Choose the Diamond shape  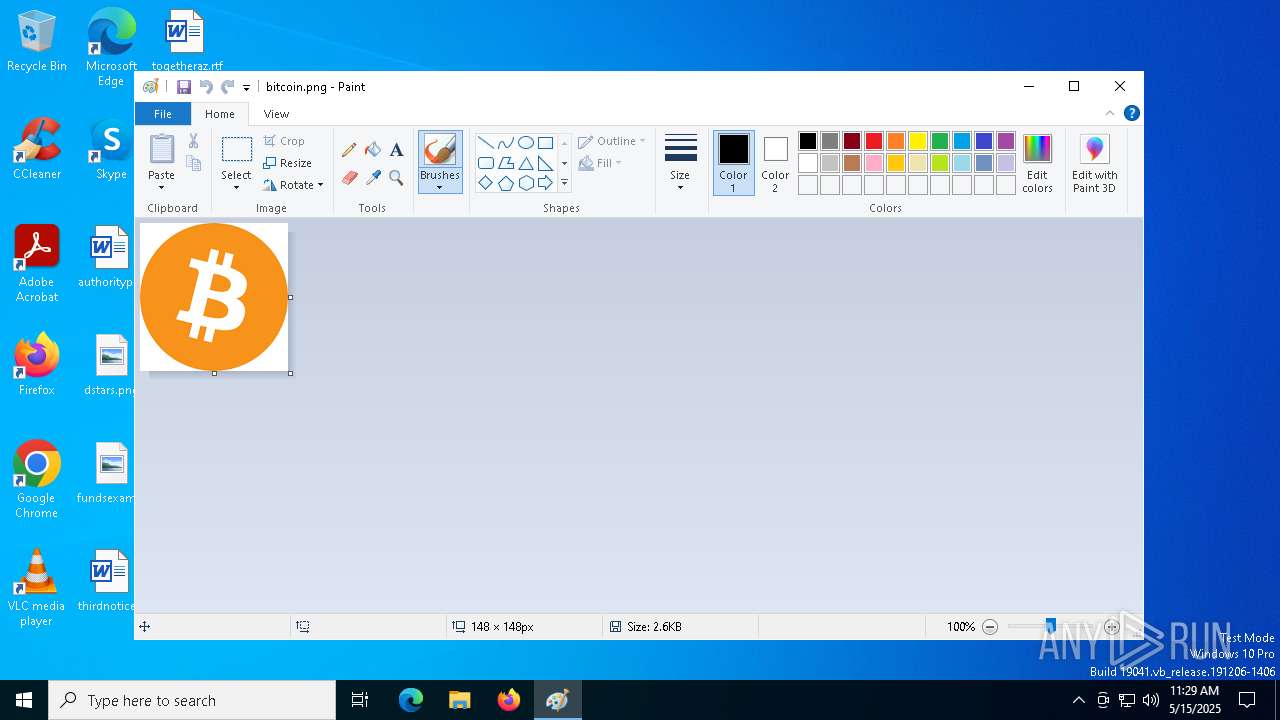[485, 183]
